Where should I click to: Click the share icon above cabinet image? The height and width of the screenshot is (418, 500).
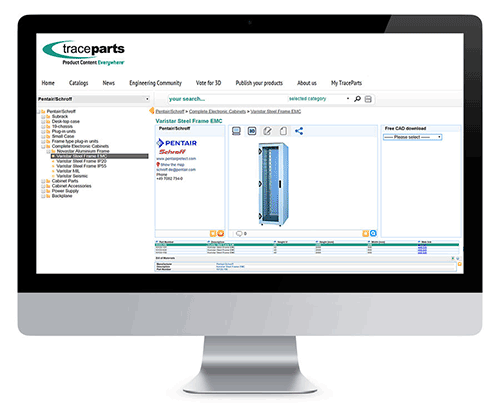[299, 131]
